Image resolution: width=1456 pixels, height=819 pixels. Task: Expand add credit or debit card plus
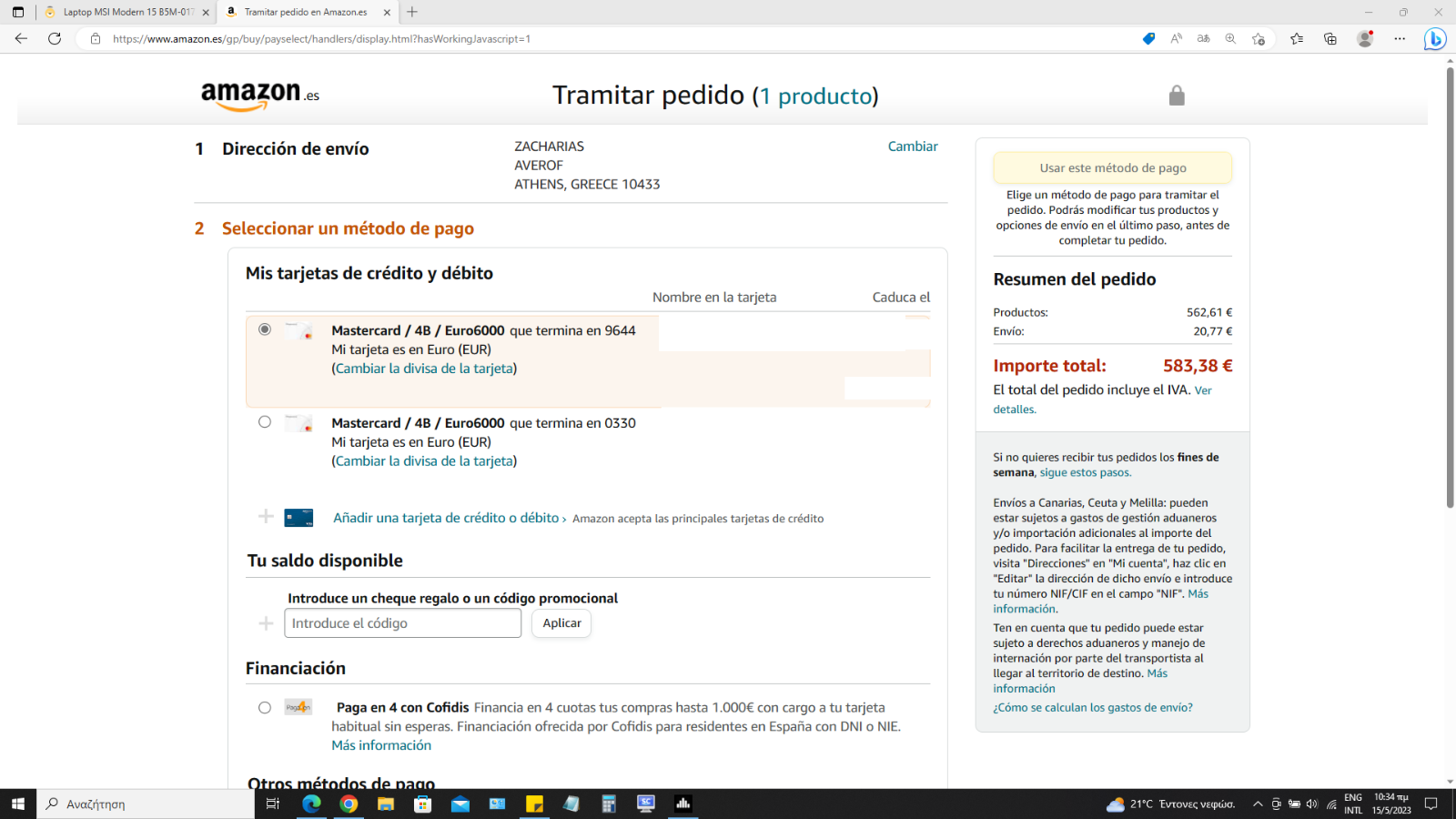pyautogui.click(x=266, y=517)
